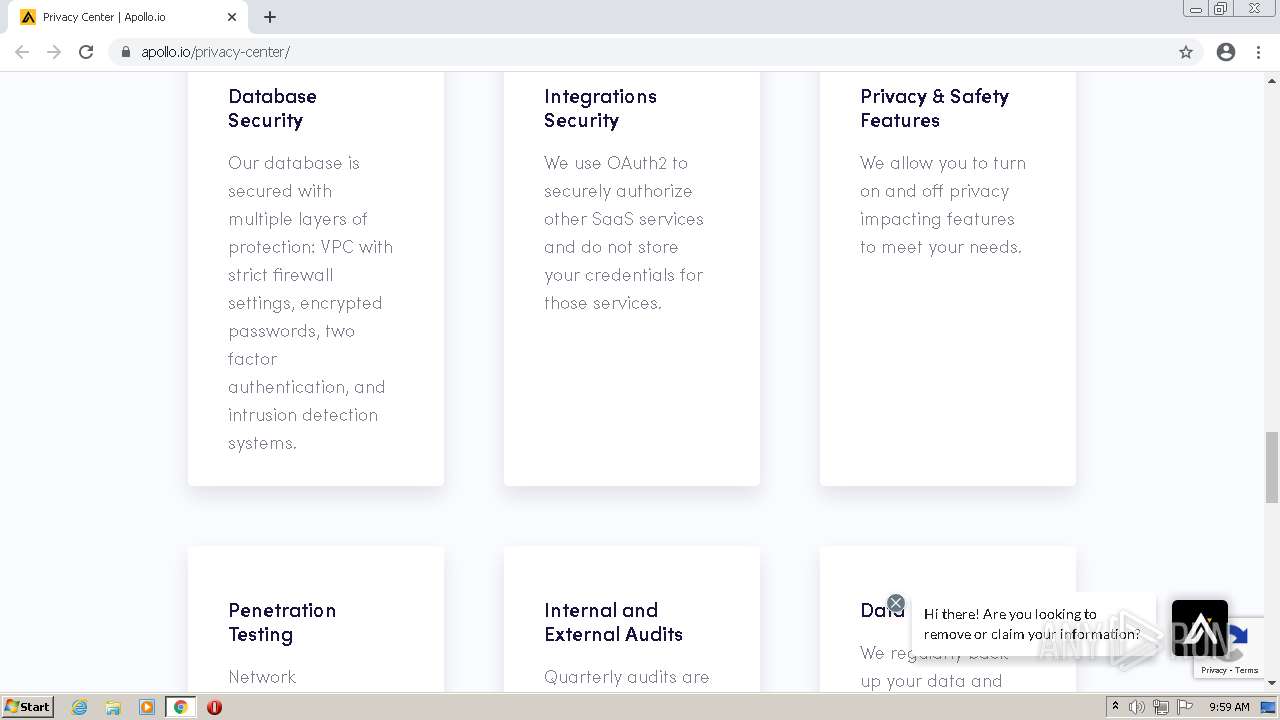The image size is (1280, 720).
Task: Open the Chrome profile avatar menu
Action: click(1226, 52)
